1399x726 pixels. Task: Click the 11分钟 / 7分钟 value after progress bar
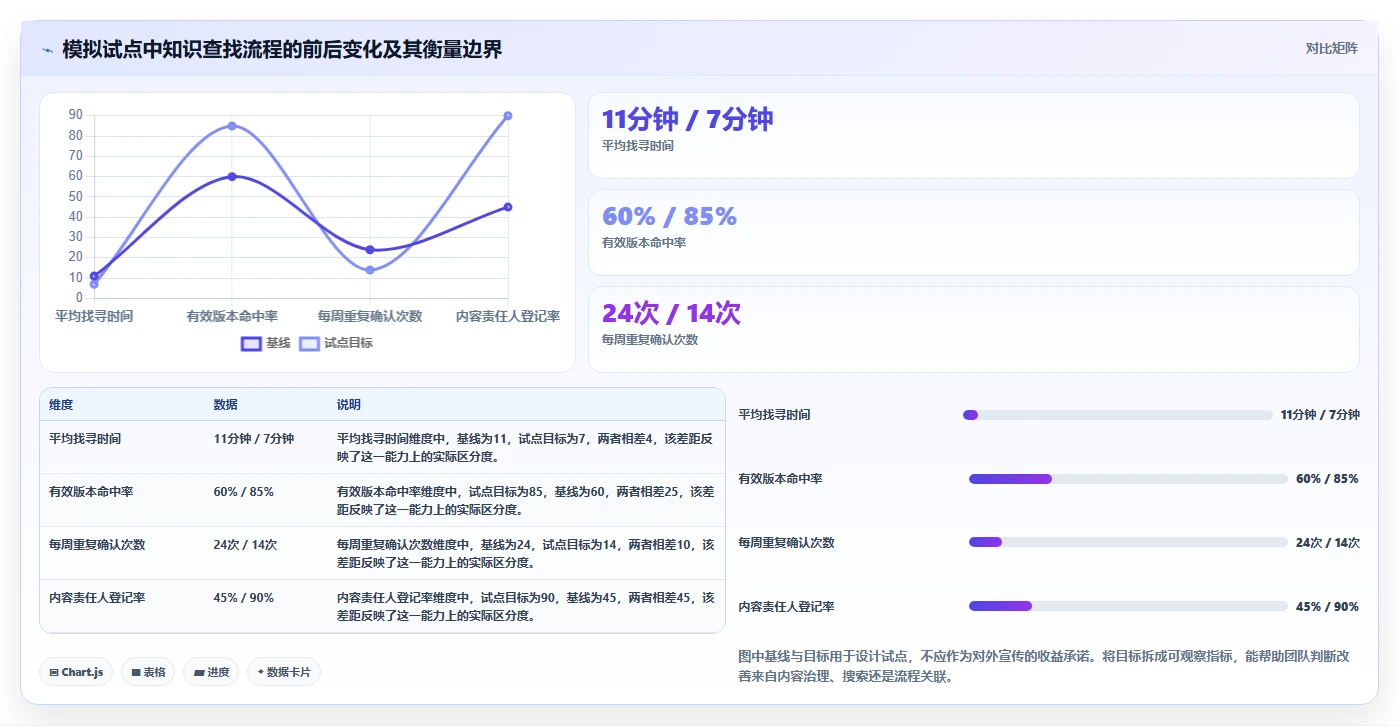(1320, 415)
